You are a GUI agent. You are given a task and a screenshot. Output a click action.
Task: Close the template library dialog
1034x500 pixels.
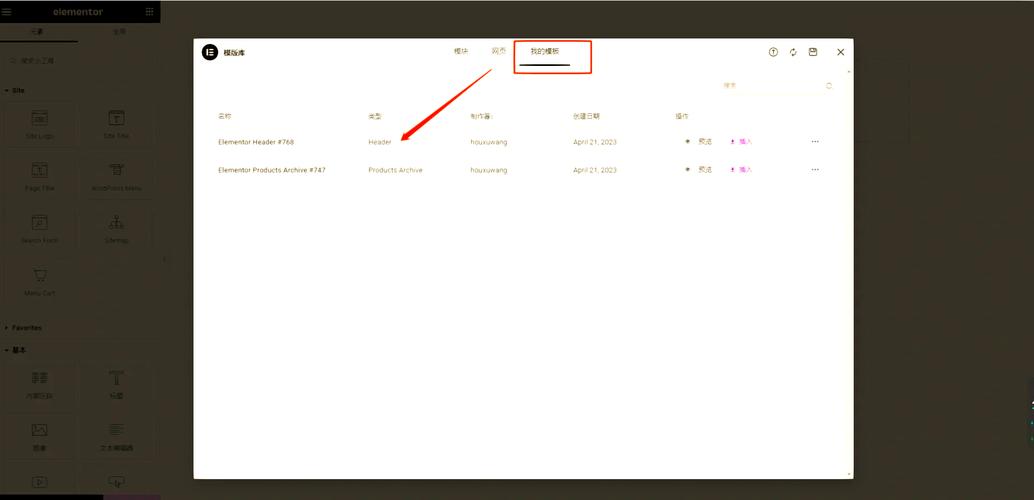pos(841,52)
